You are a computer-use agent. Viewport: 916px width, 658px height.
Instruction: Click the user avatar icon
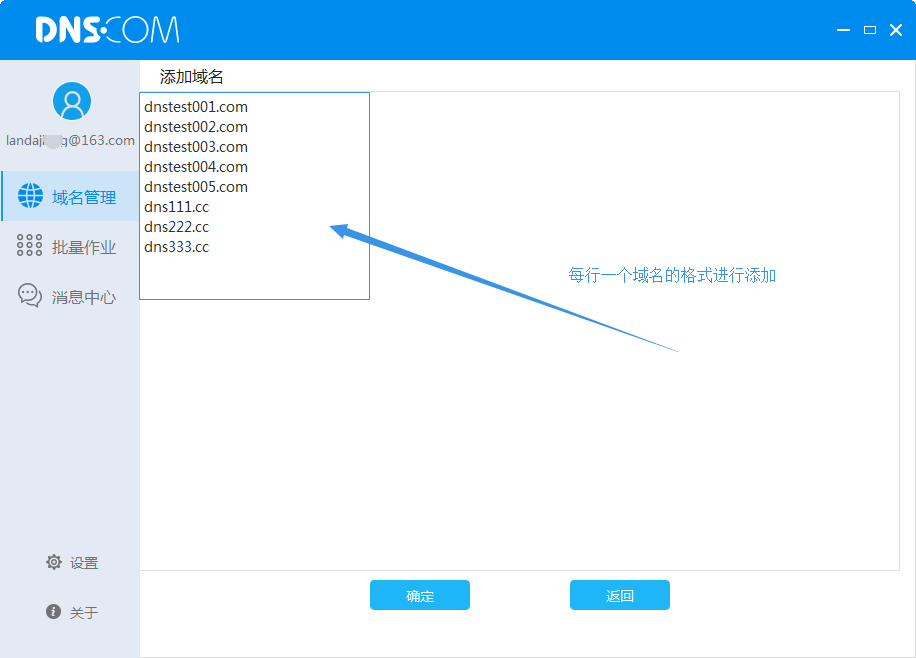71,101
